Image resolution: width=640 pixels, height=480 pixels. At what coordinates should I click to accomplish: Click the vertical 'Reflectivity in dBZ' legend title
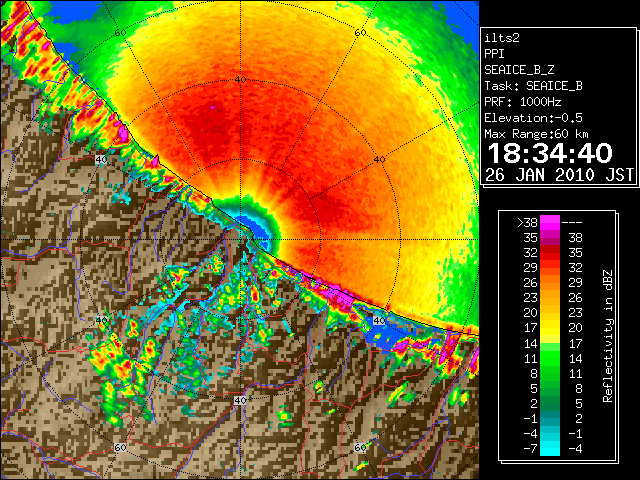click(x=608, y=336)
